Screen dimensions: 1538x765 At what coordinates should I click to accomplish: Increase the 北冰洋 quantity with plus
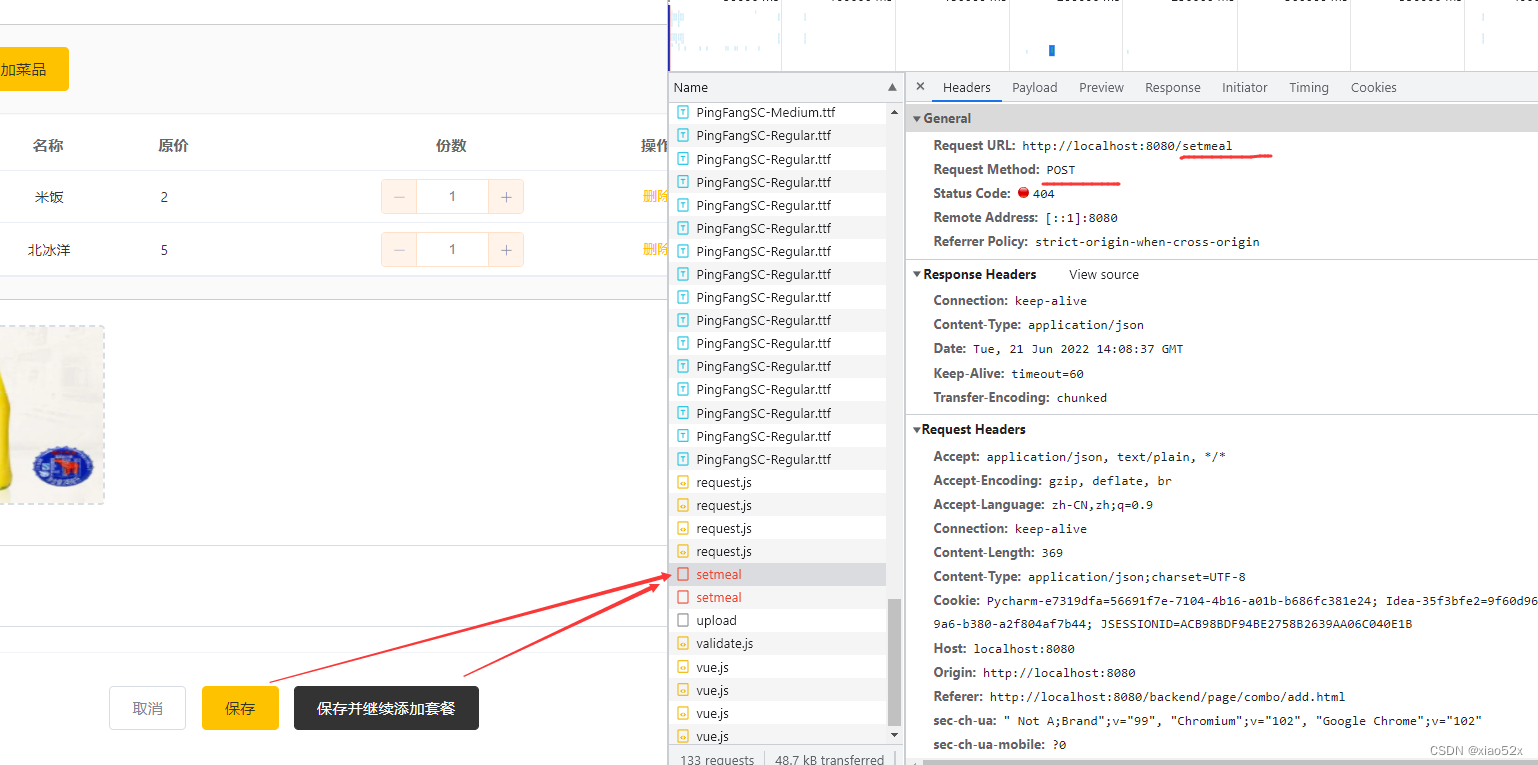(x=506, y=249)
